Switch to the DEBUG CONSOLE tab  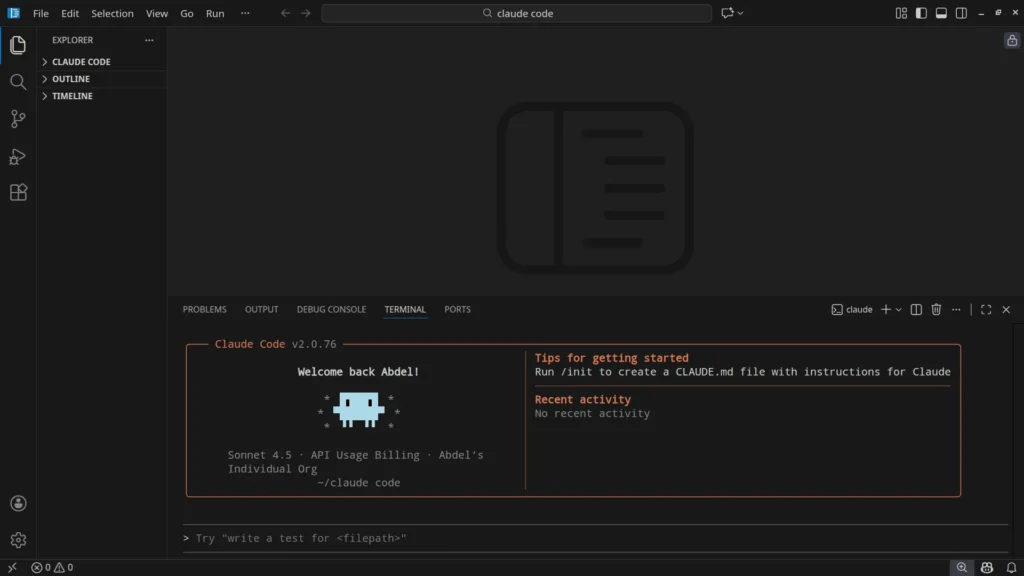click(331, 310)
